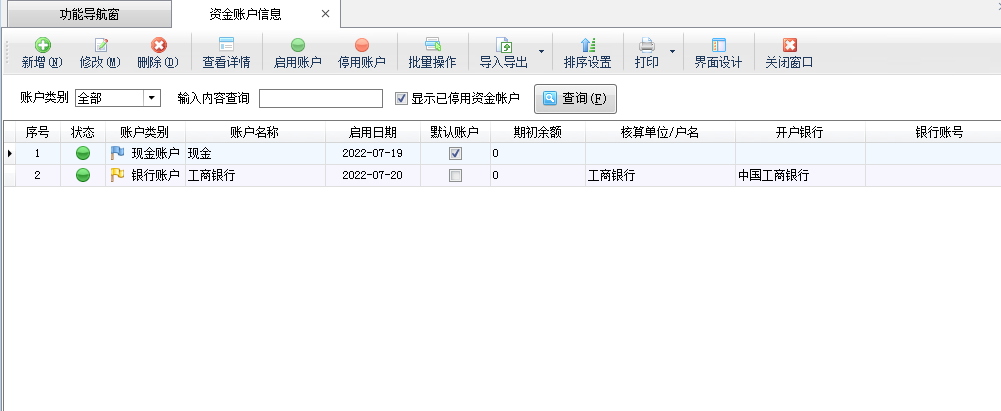Image resolution: width=1001 pixels, height=411 pixels.
Task: Open 界面设计 interface design tool
Action: (x=718, y=46)
